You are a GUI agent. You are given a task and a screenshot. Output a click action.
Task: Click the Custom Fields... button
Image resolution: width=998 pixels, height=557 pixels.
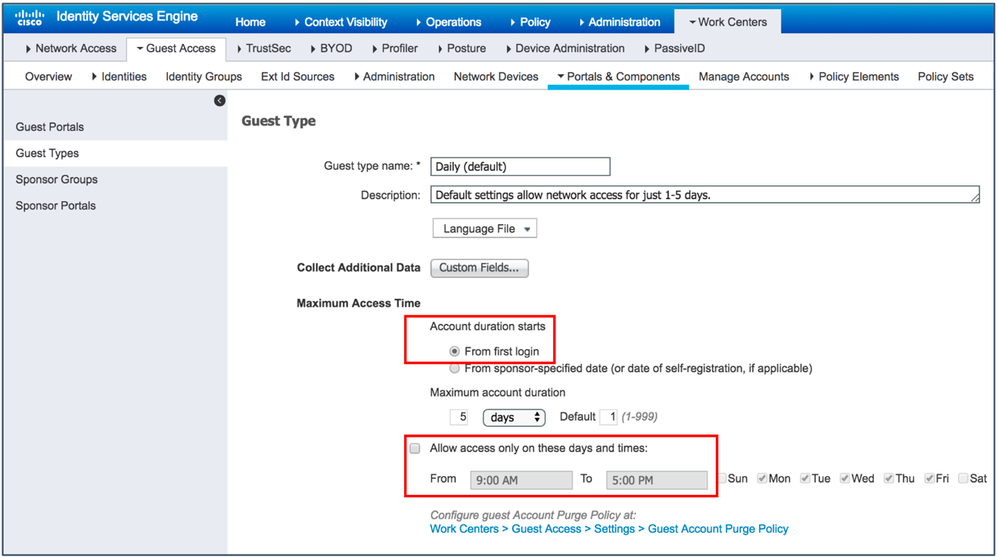pos(479,268)
